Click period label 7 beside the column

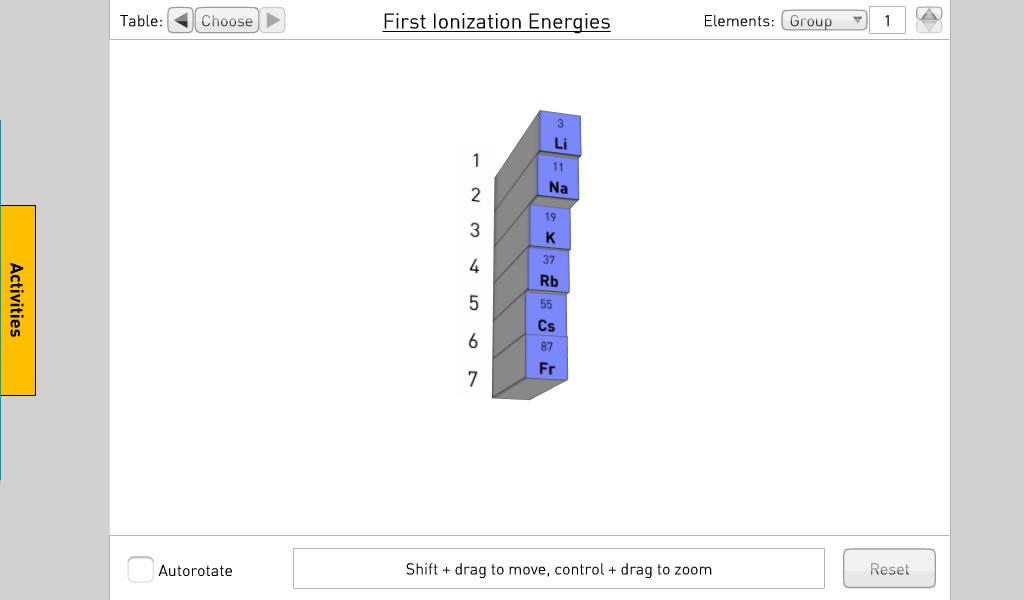(473, 379)
